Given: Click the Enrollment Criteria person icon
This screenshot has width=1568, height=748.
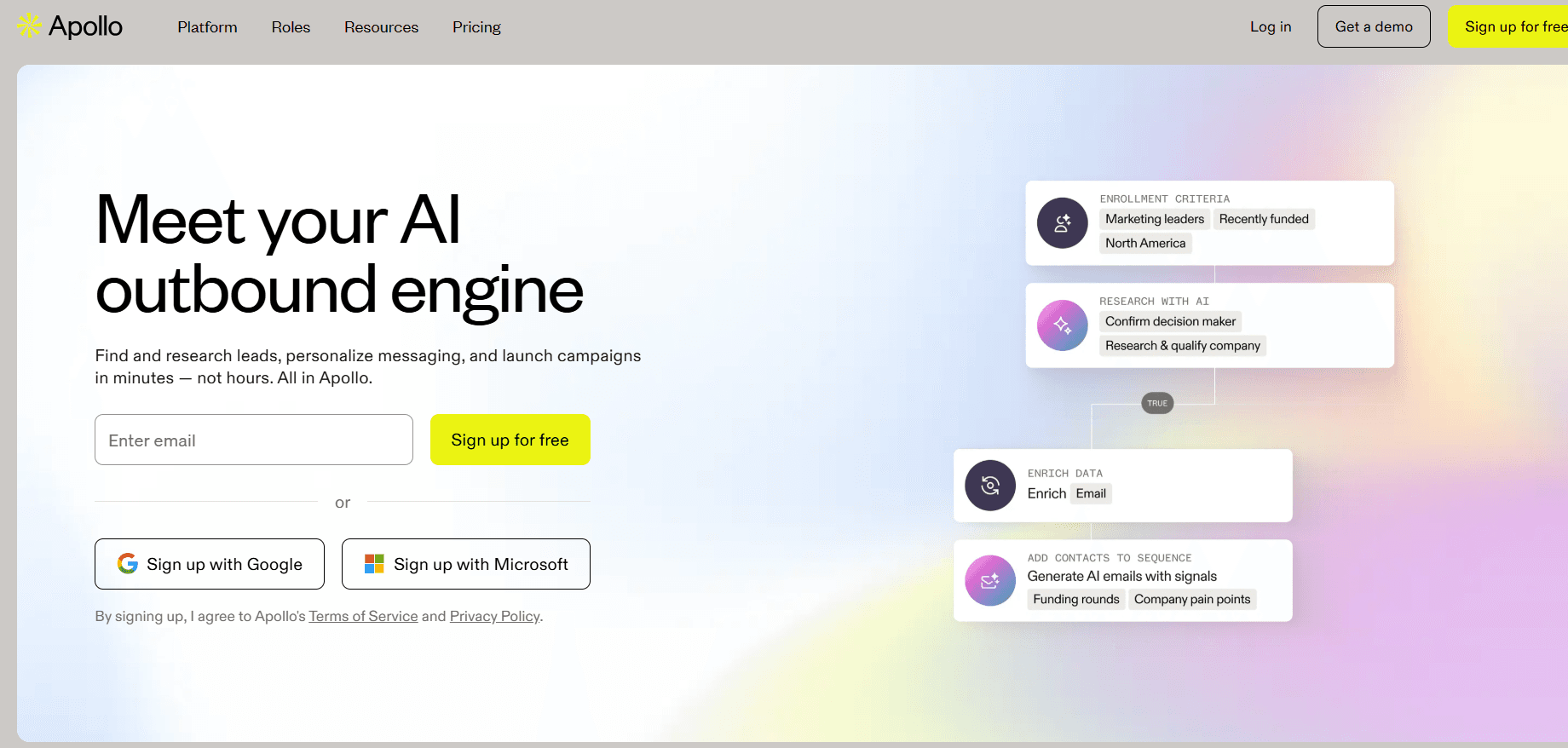Looking at the screenshot, I should pyautogui.click(x=1062, y=223).
